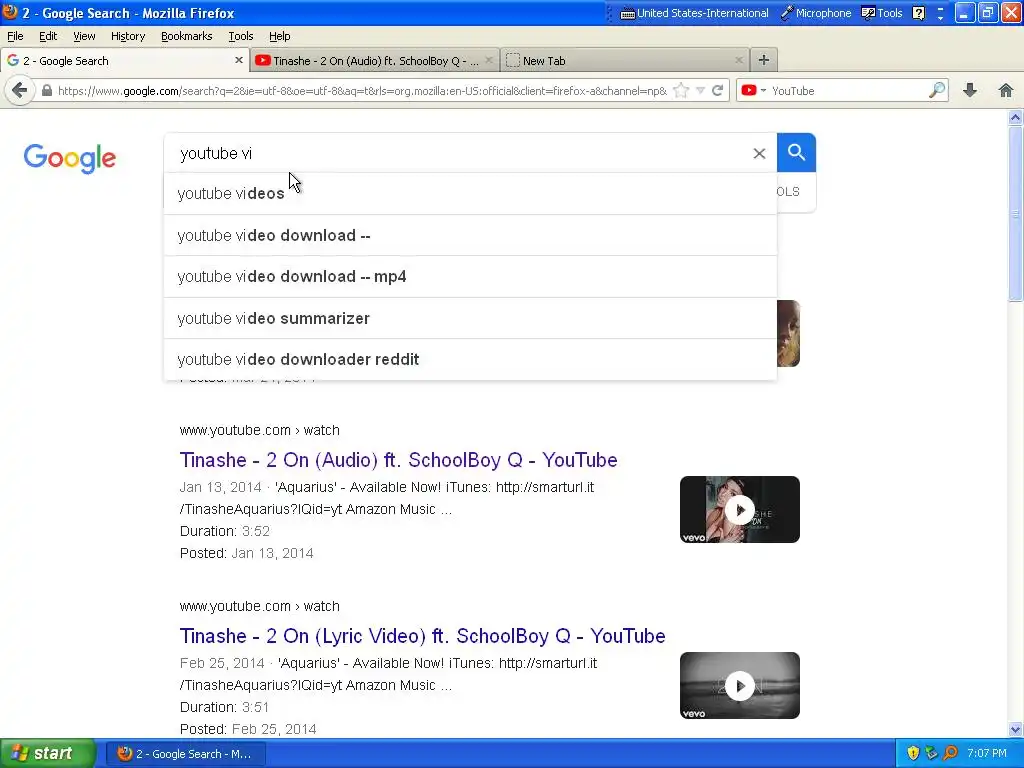Click the dashed favicon on the New Tab tab
Image resolution: width=1024 pixels, height=768 pixels.
point(513,60)
